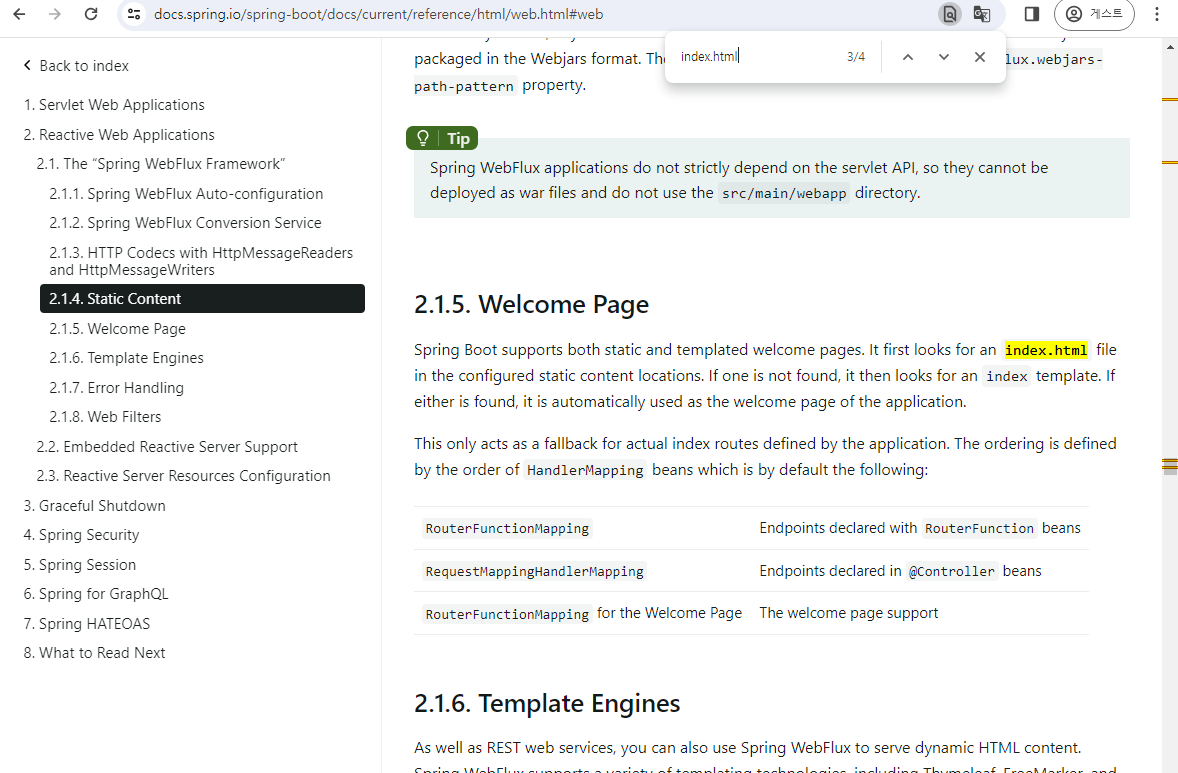Select highlighted 2.1.4. Static Content item
The height and width of the screenshot is (773, 1178).
click(x=202, y=298)
